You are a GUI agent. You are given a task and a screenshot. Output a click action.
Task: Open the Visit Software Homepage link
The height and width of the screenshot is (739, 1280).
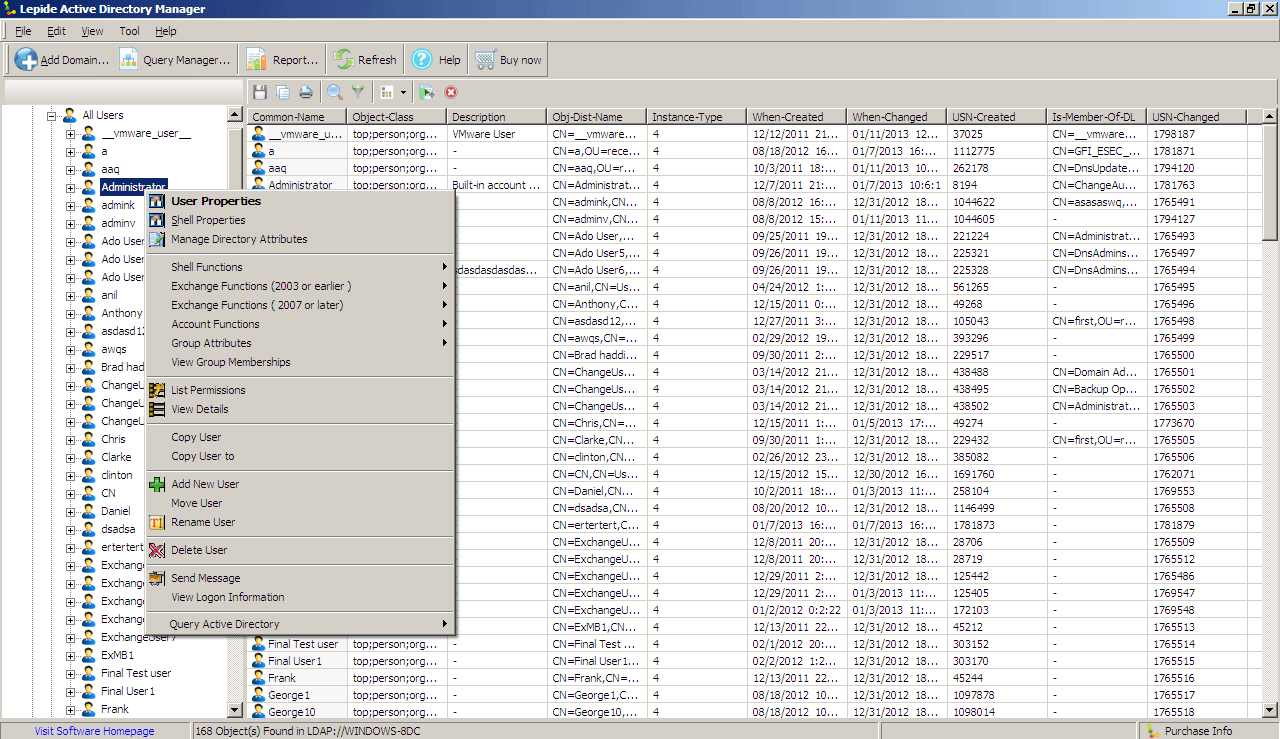pos(95,731)
